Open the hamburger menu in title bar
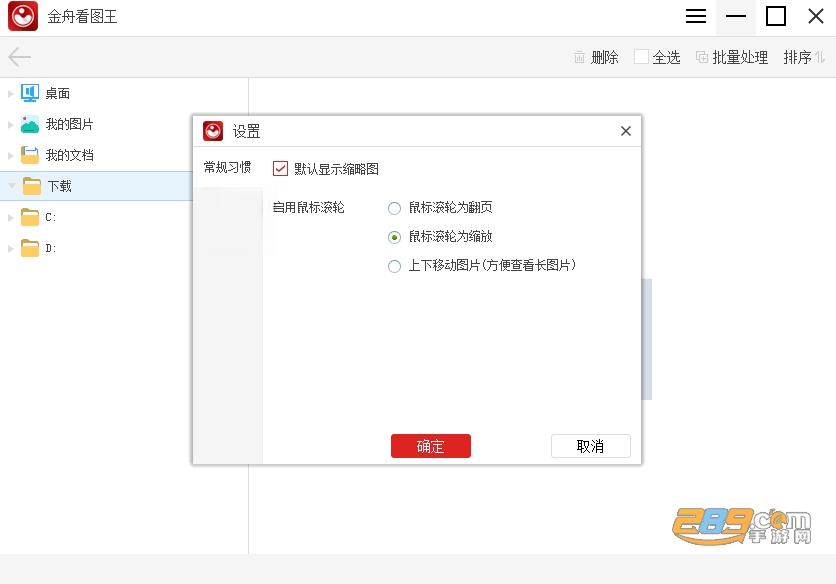The width and height of the screenshot is (836, 584). 696,16
